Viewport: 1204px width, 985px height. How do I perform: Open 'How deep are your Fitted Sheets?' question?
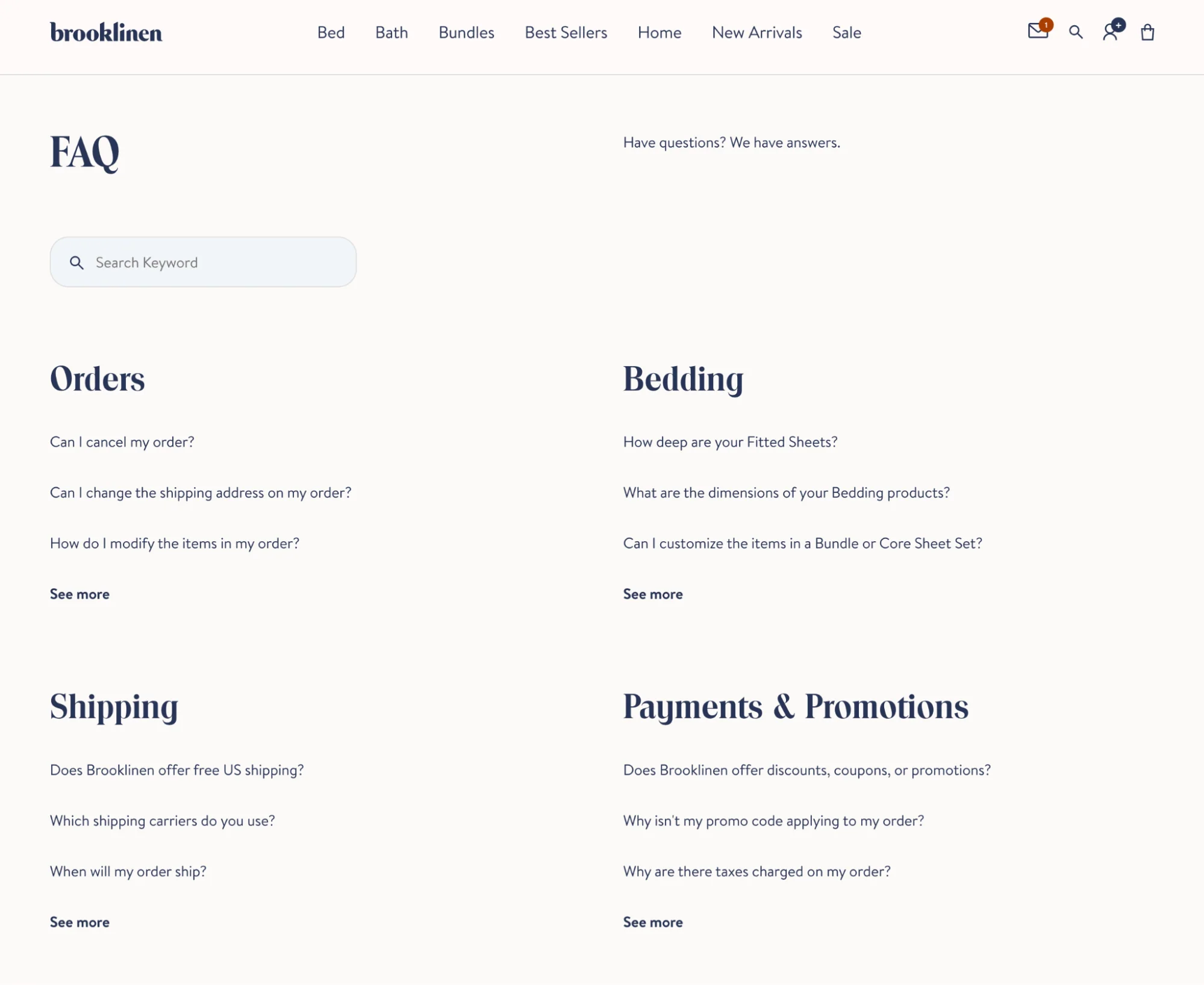point(730,441)
